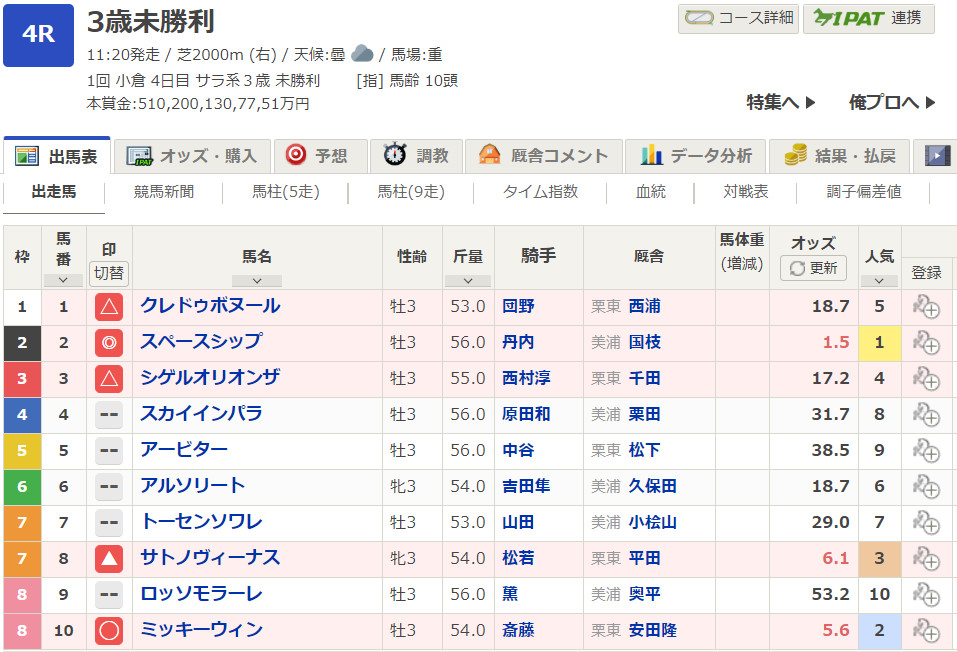The height and width of the screenshot is (652, 957).
Task: Change the double-circle mark for スペースシップ
Action: (x=109, y=342)
